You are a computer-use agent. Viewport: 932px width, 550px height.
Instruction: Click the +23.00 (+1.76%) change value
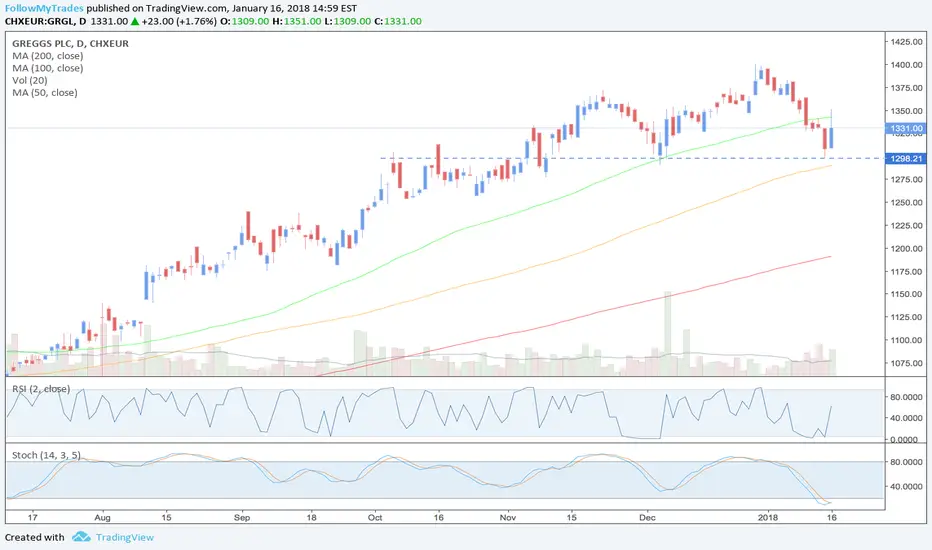(180, 21)
